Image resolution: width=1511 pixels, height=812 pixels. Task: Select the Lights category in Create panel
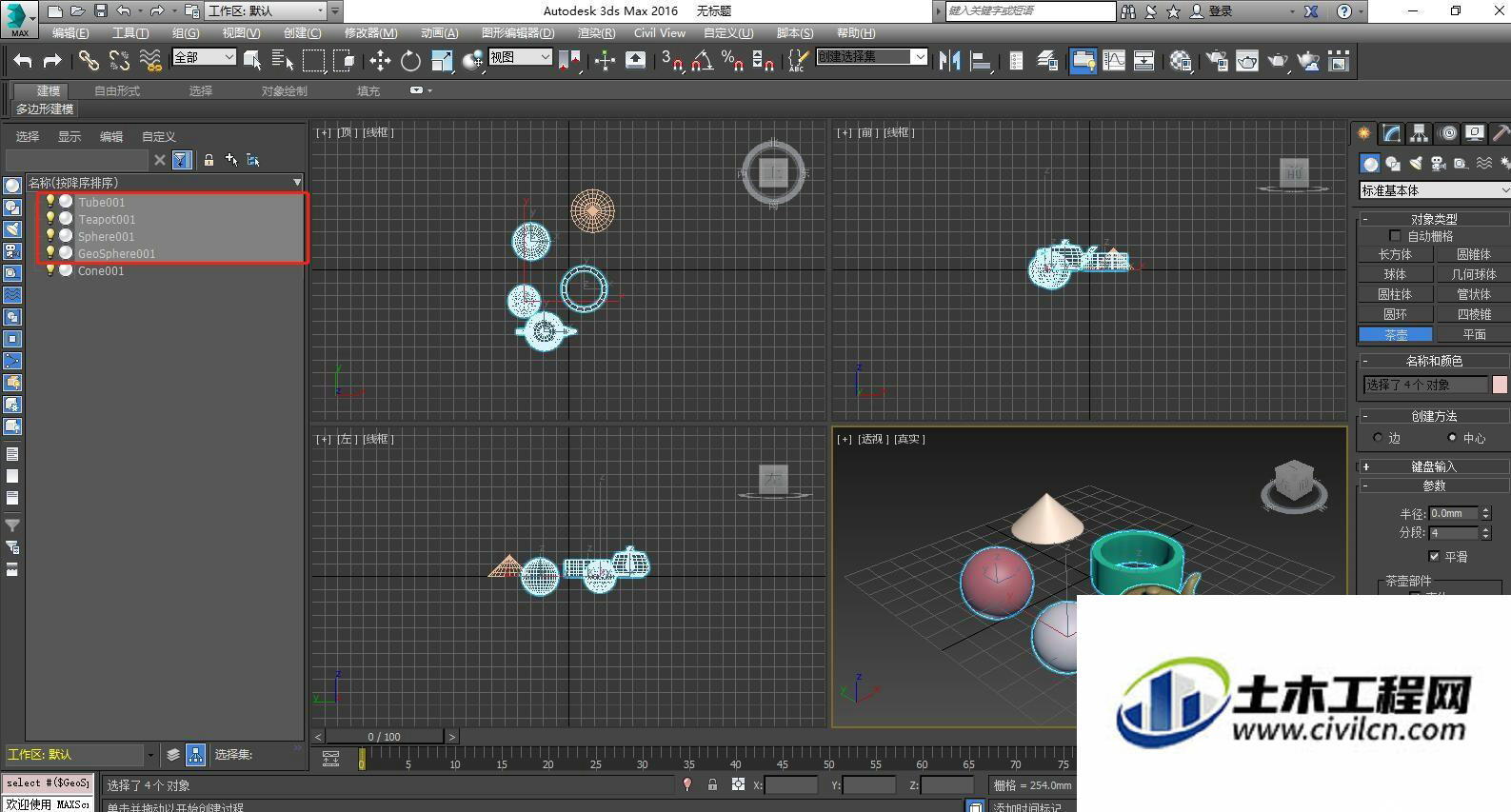click(1416, 164)
